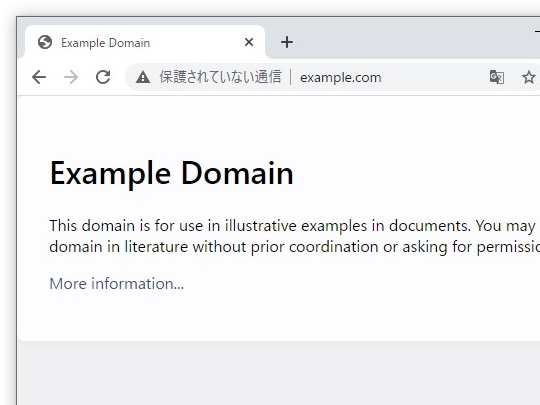Viewport: 540px width, 405px height.
Task: Click the first paragraph line starting "This domain"
Action: coord(294,226)
